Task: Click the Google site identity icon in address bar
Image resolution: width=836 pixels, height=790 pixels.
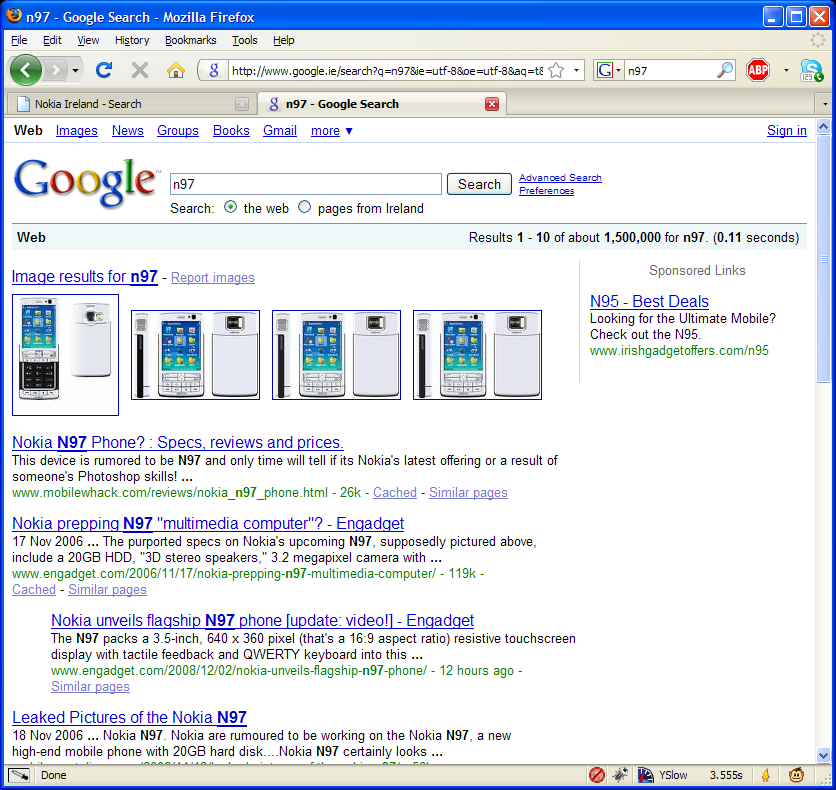Action: (x=214, y=70)
